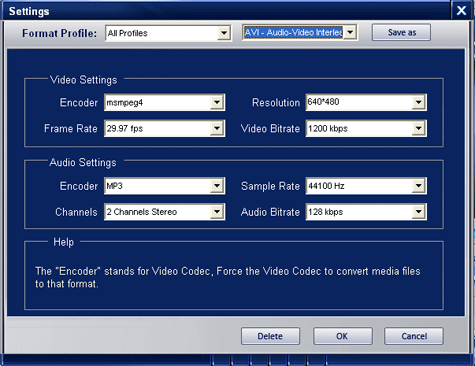Open the Channels dropdown arrow

217,212
